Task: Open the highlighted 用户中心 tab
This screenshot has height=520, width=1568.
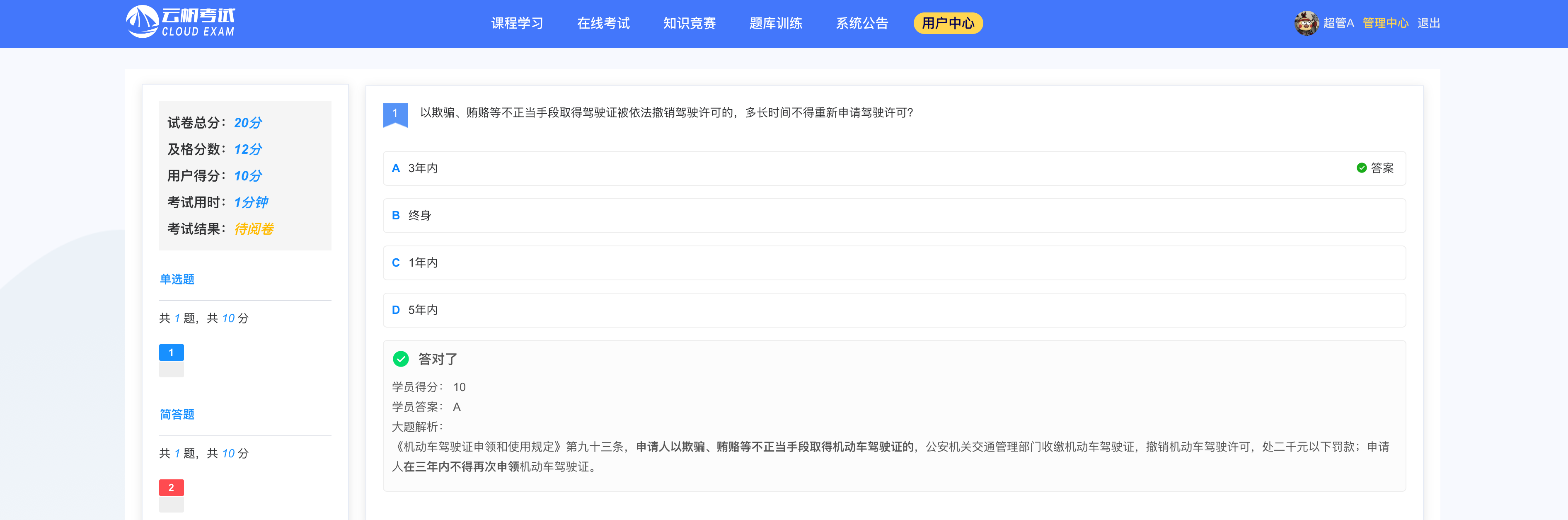Action: click(x=948, y=23)
